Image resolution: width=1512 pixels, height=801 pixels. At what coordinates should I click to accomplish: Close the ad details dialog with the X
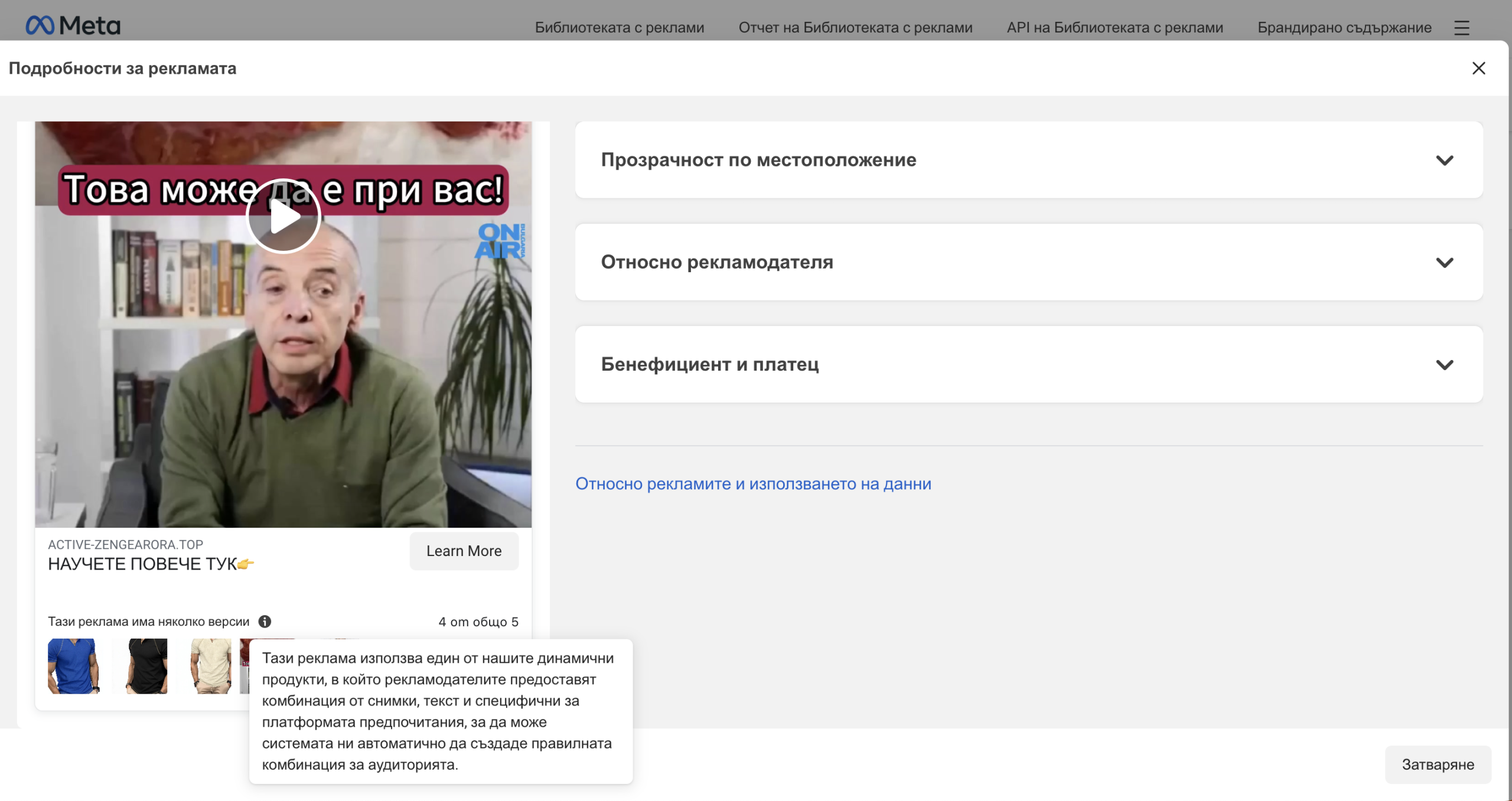1478,68
